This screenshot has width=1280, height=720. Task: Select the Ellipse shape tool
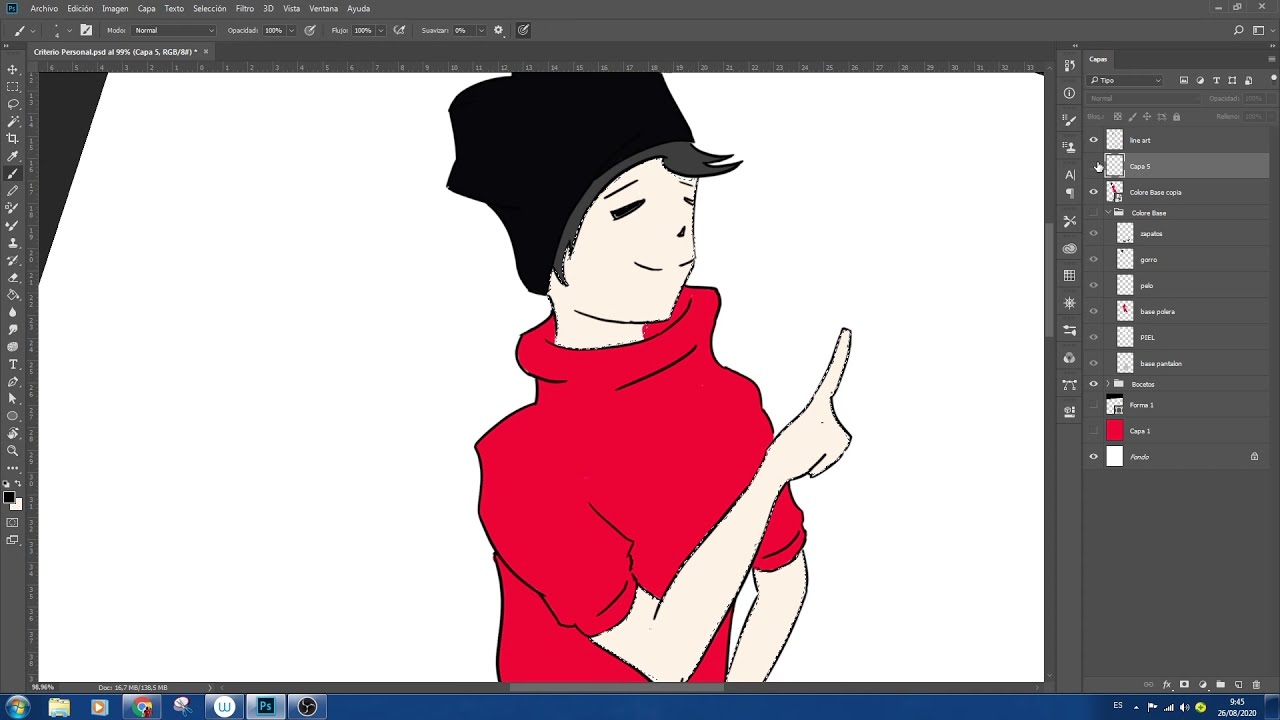click(x=13, y=416)
